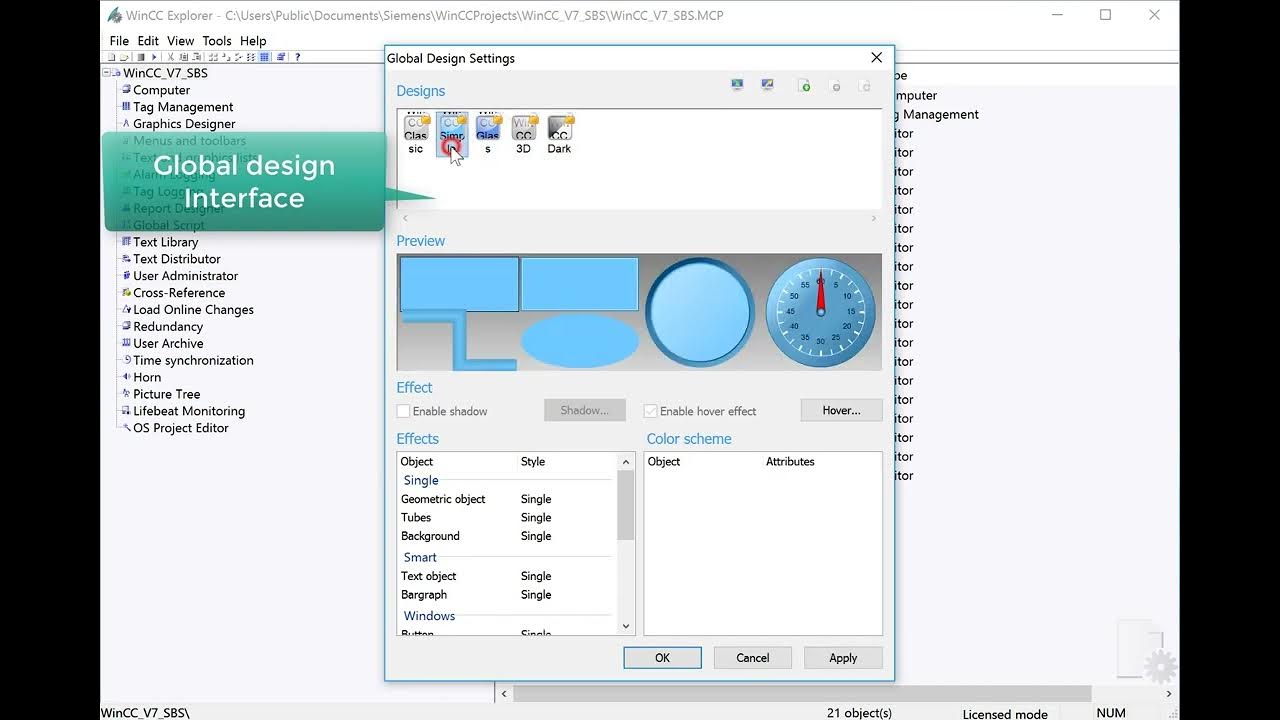
Task: Select Load Online Changes in the tree
Action: [193, 310]
